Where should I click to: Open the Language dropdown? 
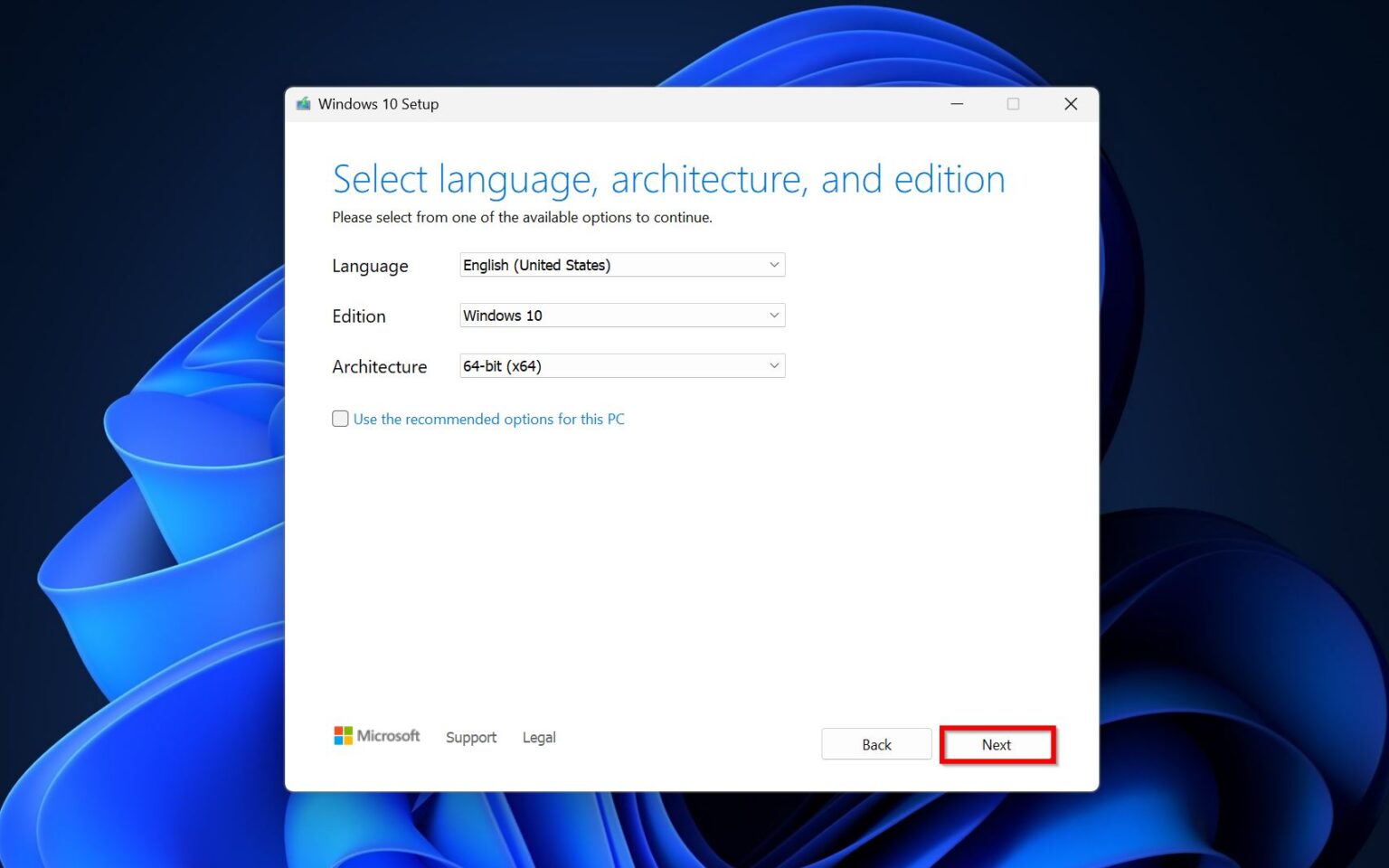tap(621, 265)
